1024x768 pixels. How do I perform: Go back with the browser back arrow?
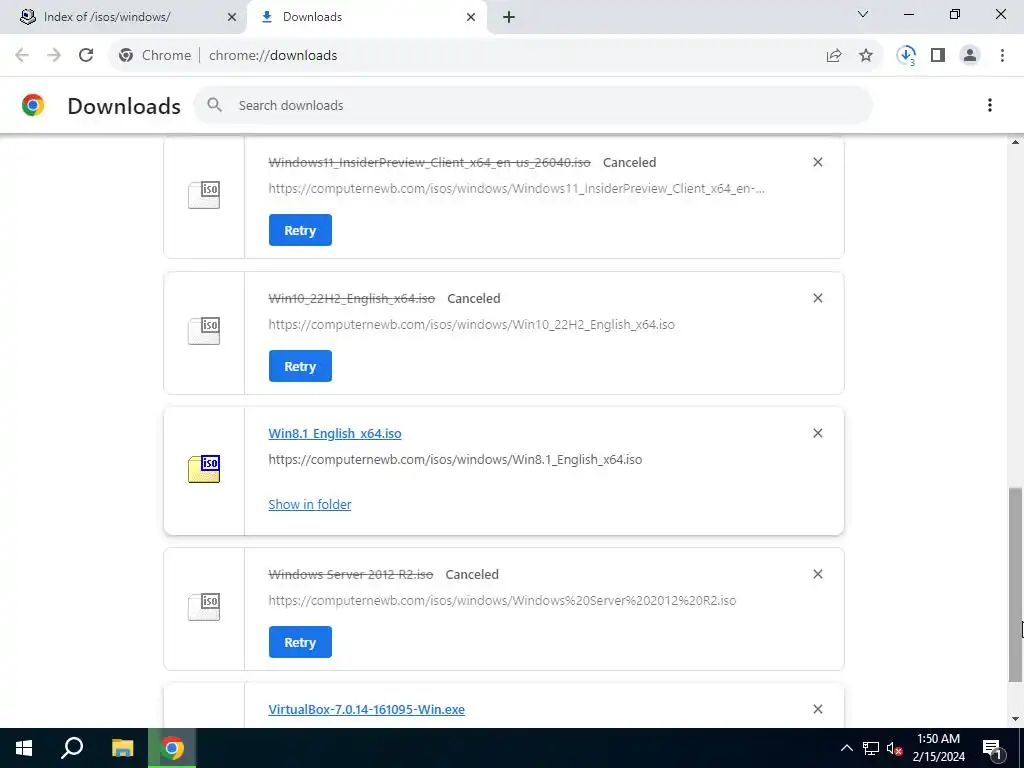click(22, 55)
